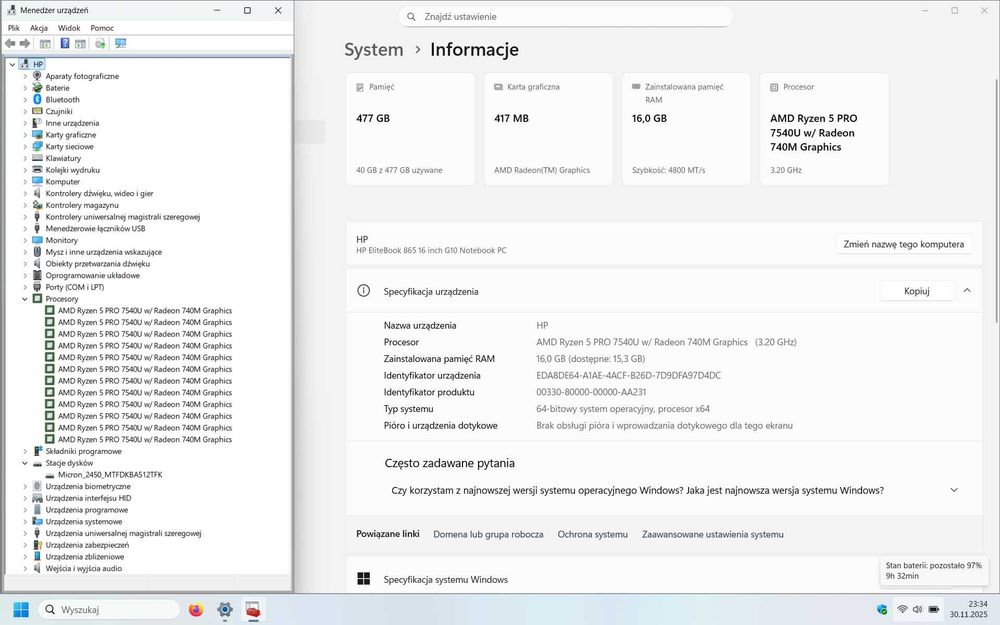Viewport: 1000px width, 625px height.
Task: Select Oprogramowanie układowe tree item
Action: (x=92, y=276)
